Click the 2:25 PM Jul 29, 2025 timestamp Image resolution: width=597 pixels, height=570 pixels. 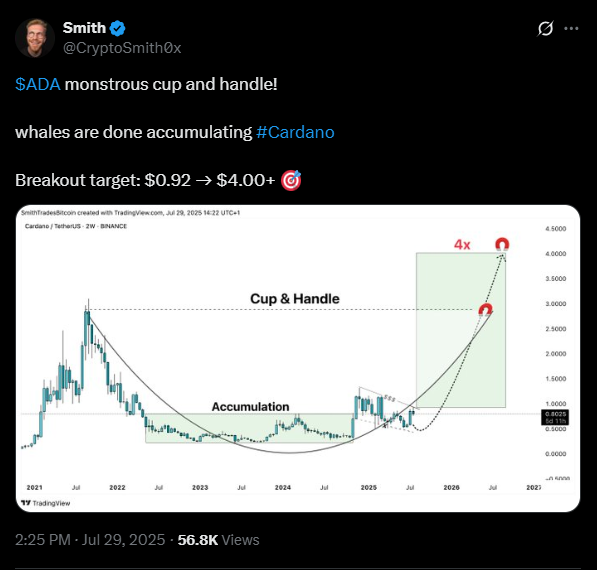[x=90, y=540]
